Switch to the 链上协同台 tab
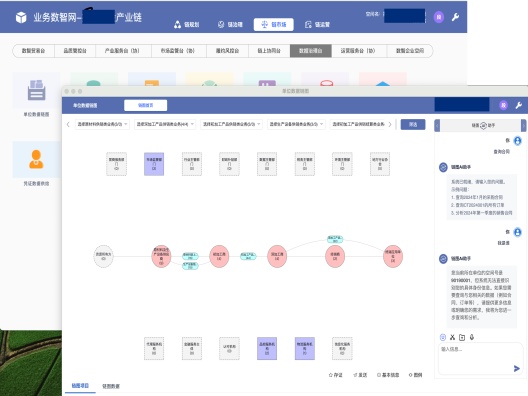528x396 pixels. coord(269,51)
